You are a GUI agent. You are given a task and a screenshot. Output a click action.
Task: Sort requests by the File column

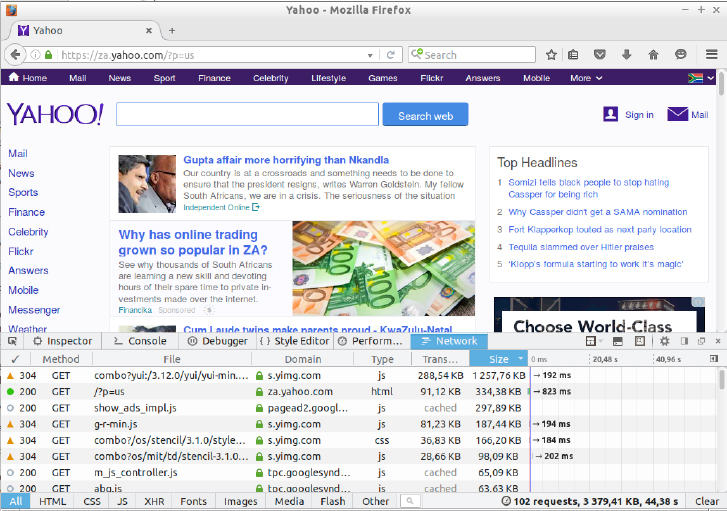point(172,359)
